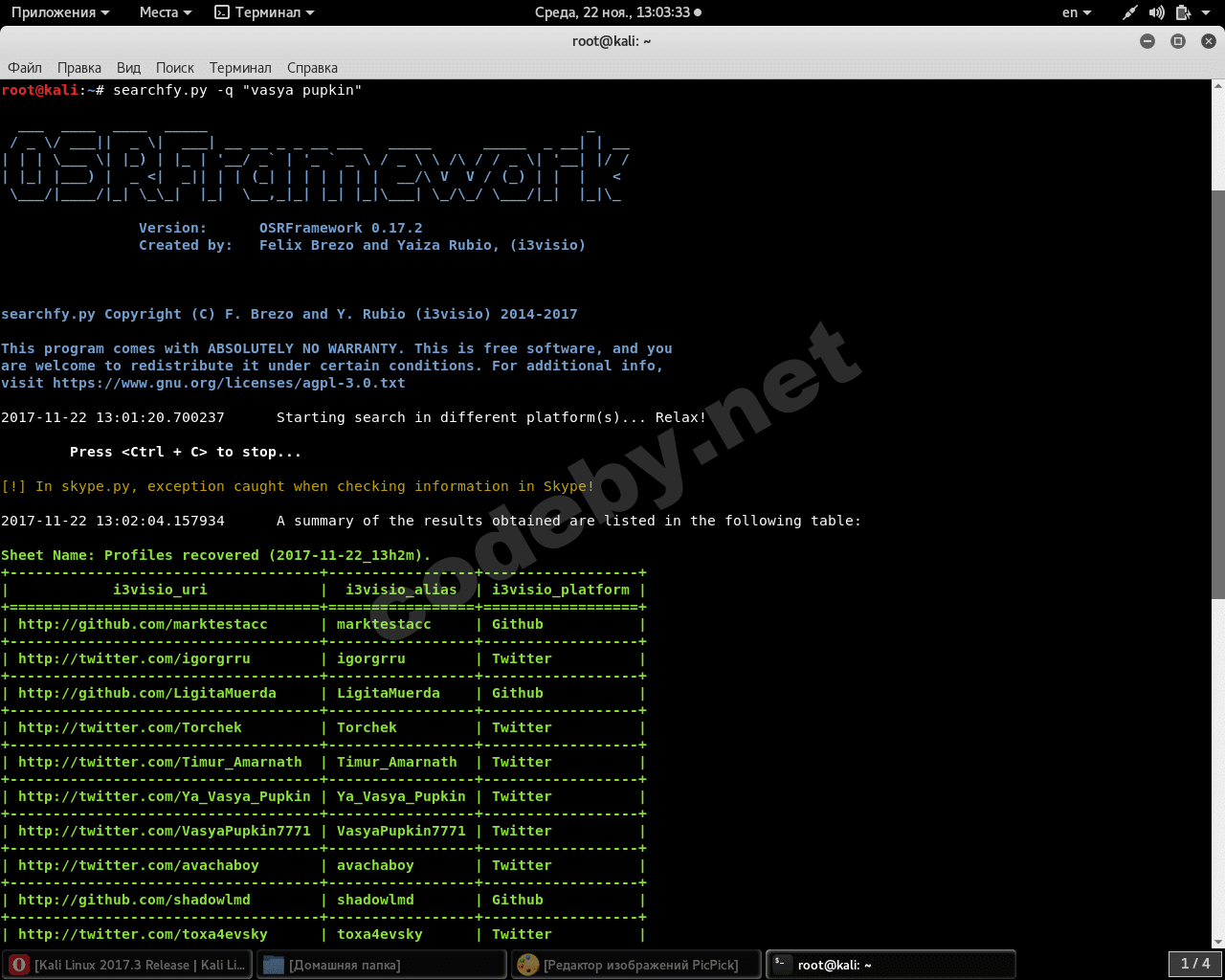The width and height of the screenshot is (1225, 980).
Task: Open the browser showing Kali Linux 2017.3 Release
Action: [x=127, y=964]
